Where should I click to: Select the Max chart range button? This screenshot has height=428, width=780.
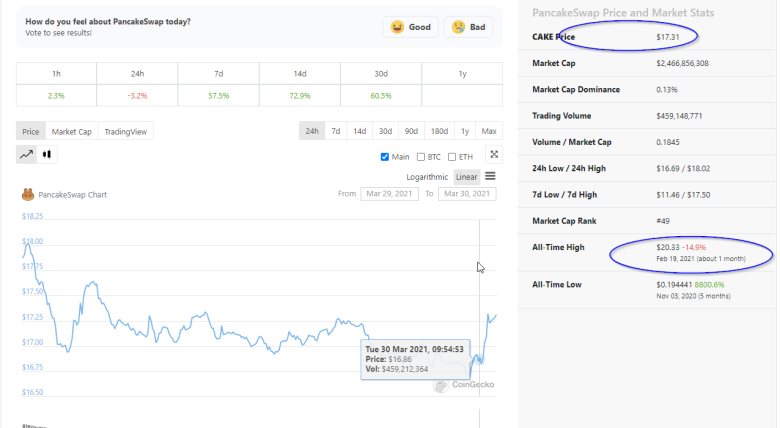[489, 131]
